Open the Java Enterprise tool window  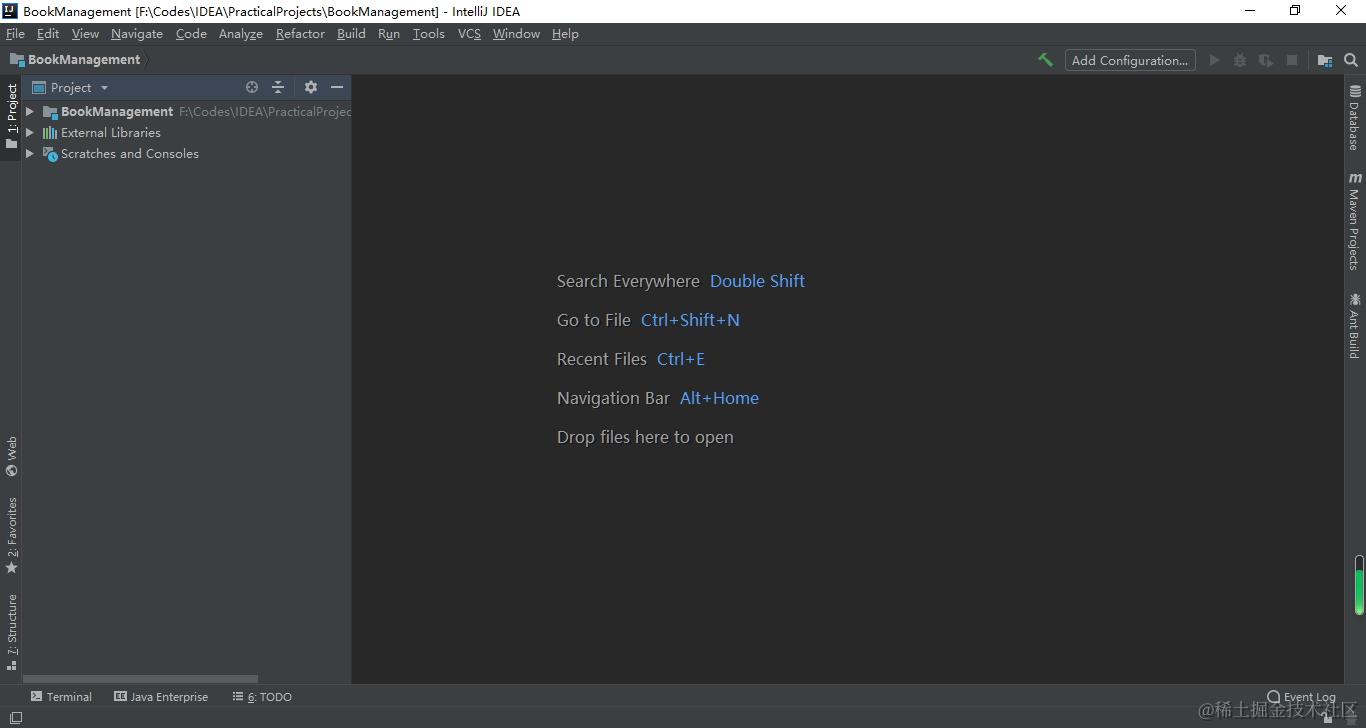(161, 697)
